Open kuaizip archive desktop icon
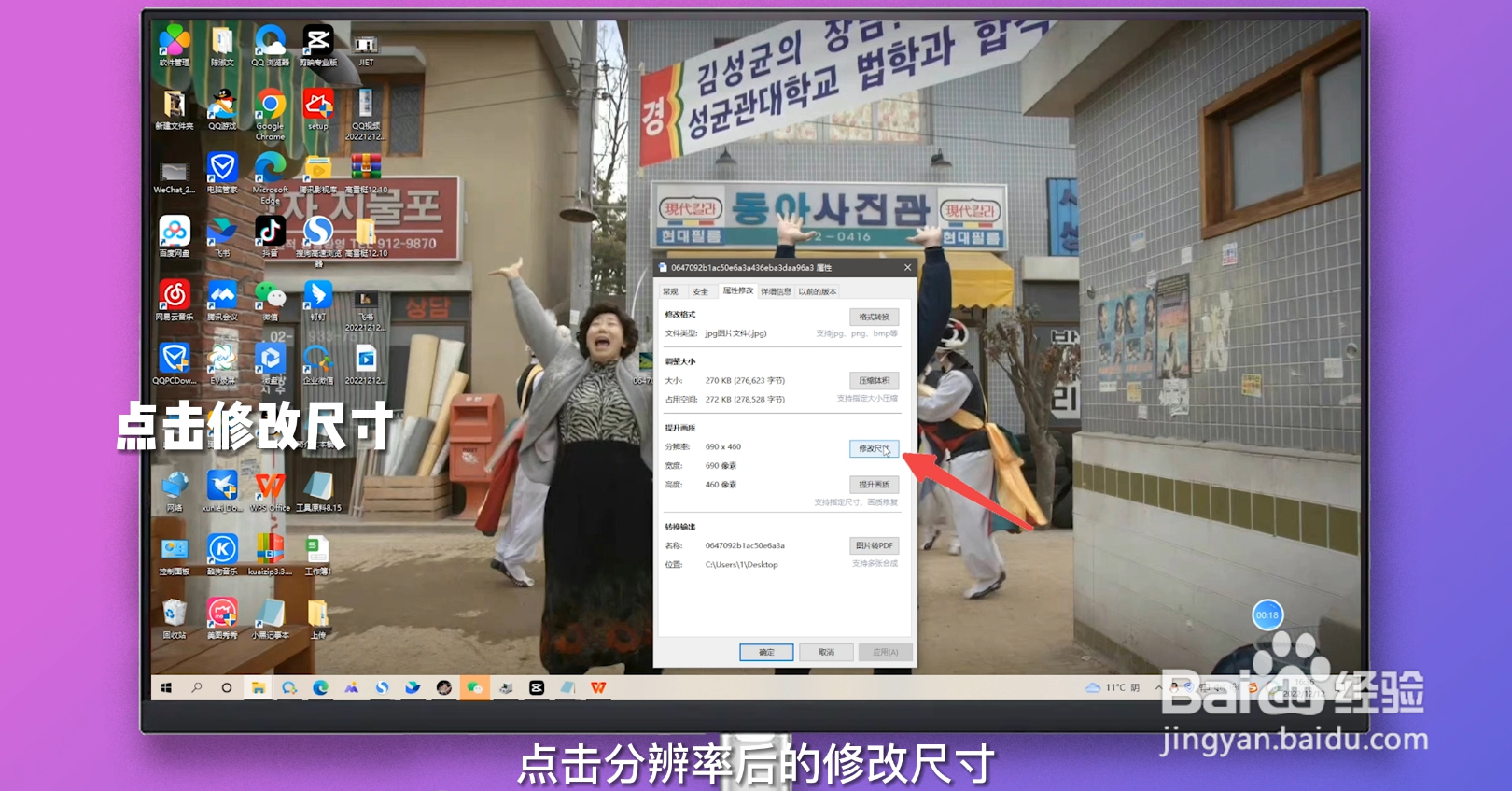This screenshot has height=791, width=1512. pyautogui.click(x=270, y=555)
